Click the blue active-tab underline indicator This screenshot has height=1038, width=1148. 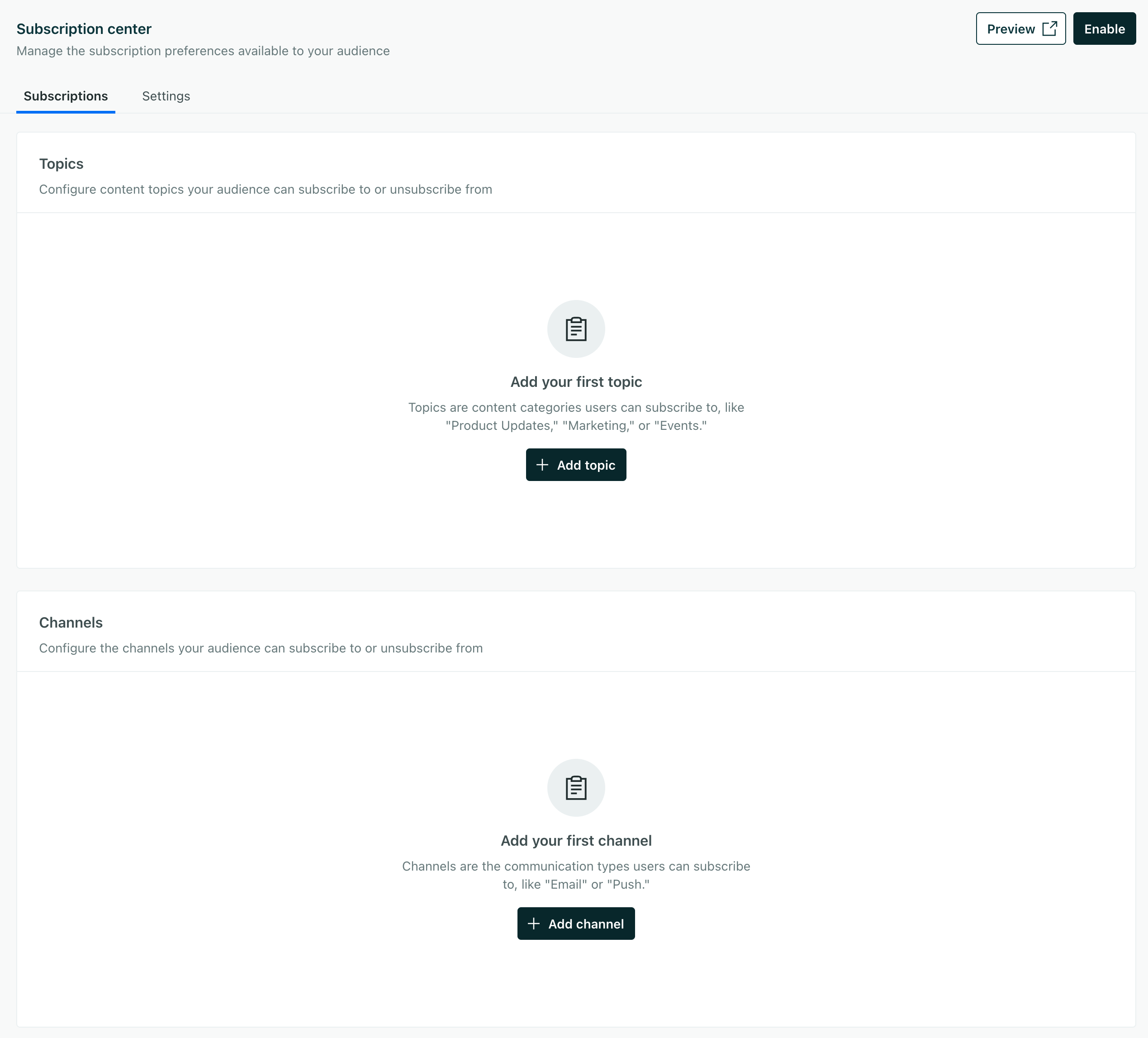(66, 112)
